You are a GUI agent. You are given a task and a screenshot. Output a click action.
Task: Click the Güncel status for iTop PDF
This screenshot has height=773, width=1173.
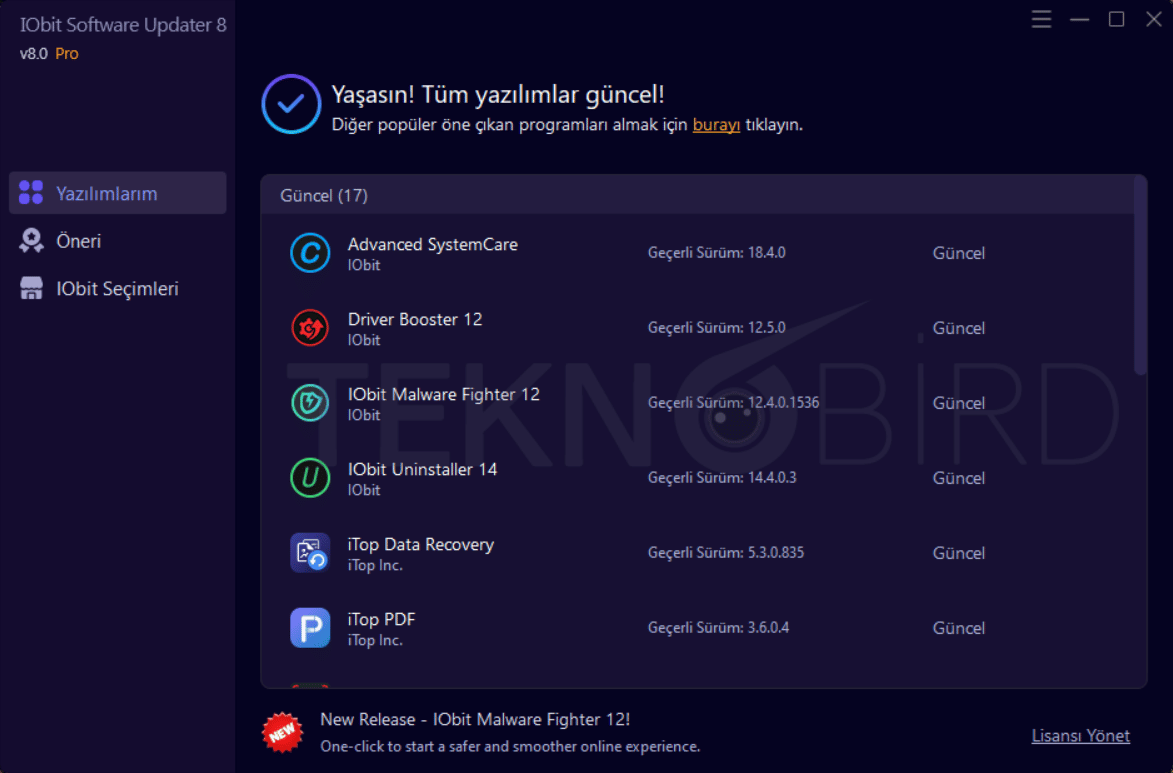tap(958, 627)
